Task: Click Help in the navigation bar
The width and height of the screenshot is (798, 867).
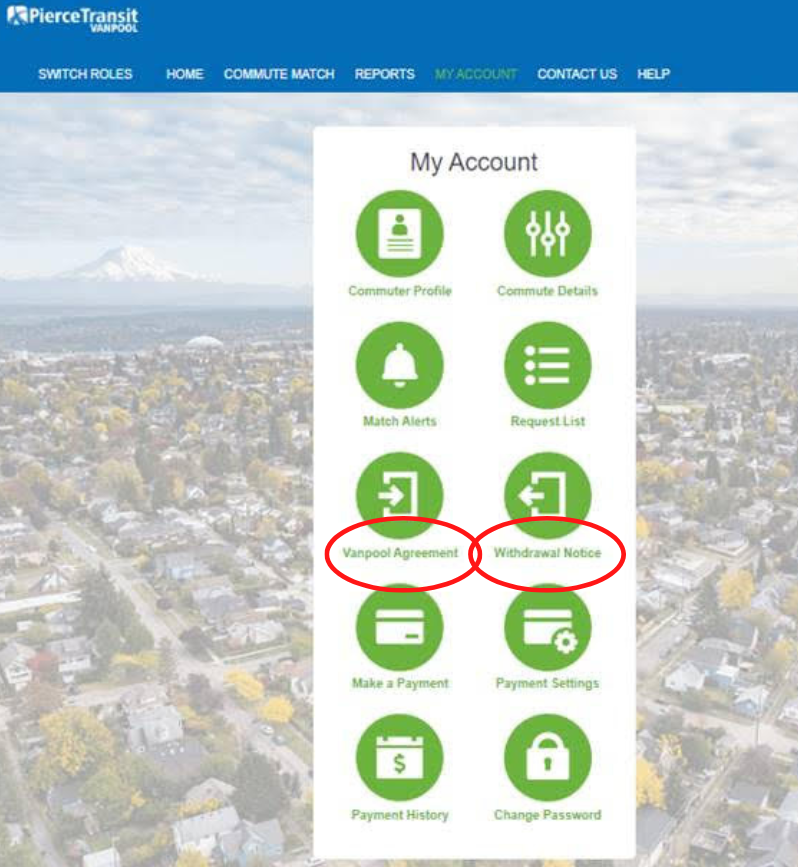Action: (x=653, y=74)
